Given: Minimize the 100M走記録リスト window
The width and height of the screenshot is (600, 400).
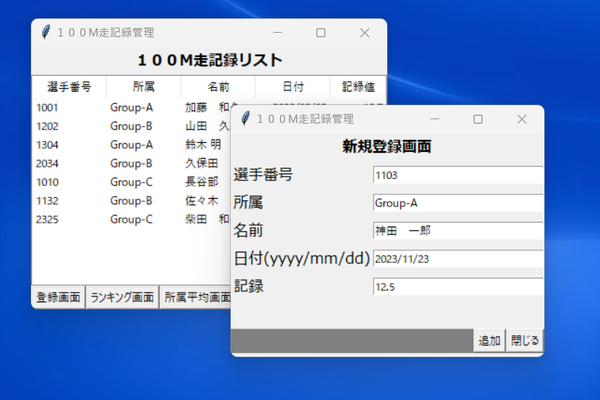Looking at the screenshot, I should pos(278,33).
